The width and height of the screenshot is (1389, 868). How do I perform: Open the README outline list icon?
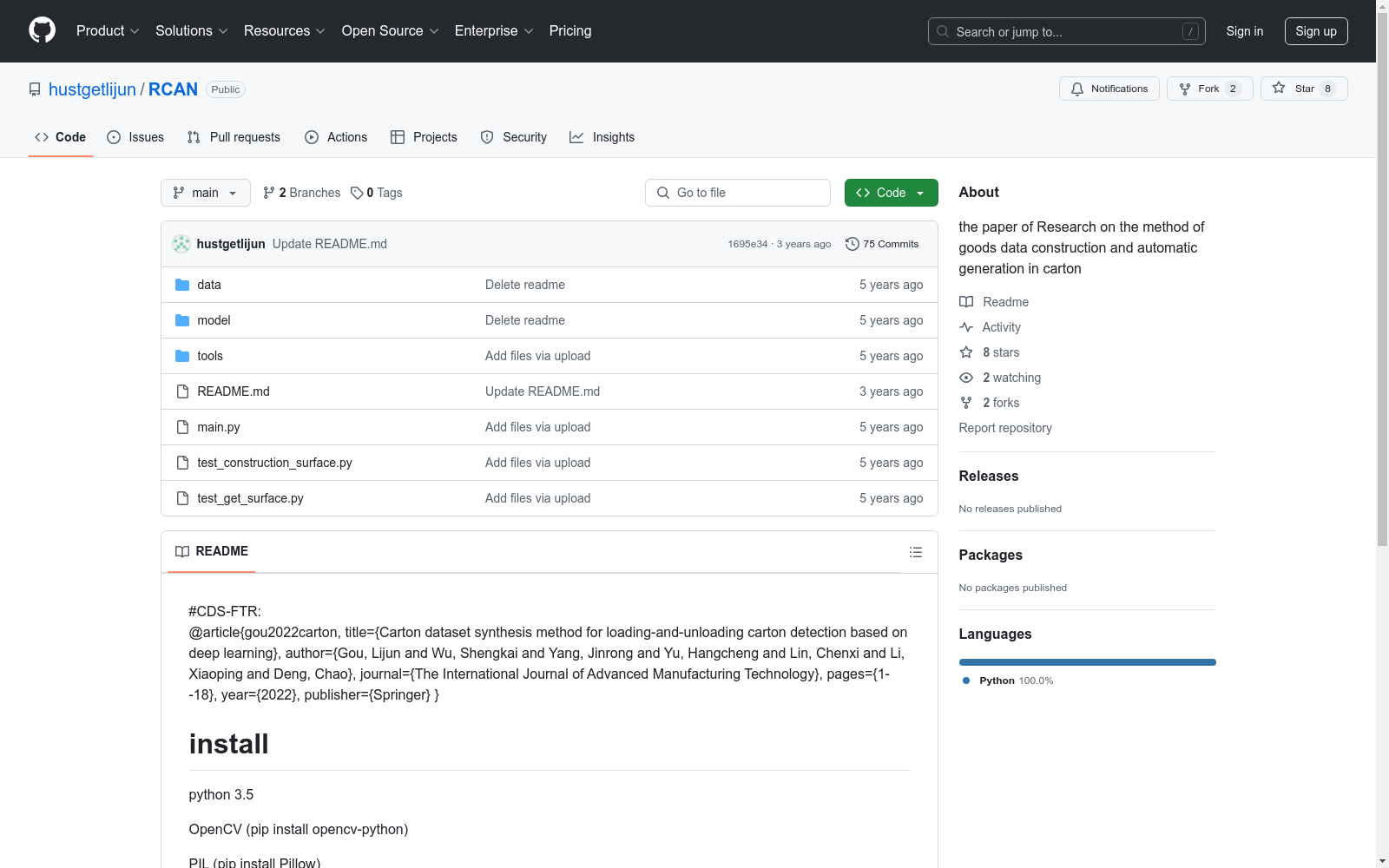(916, 552)
